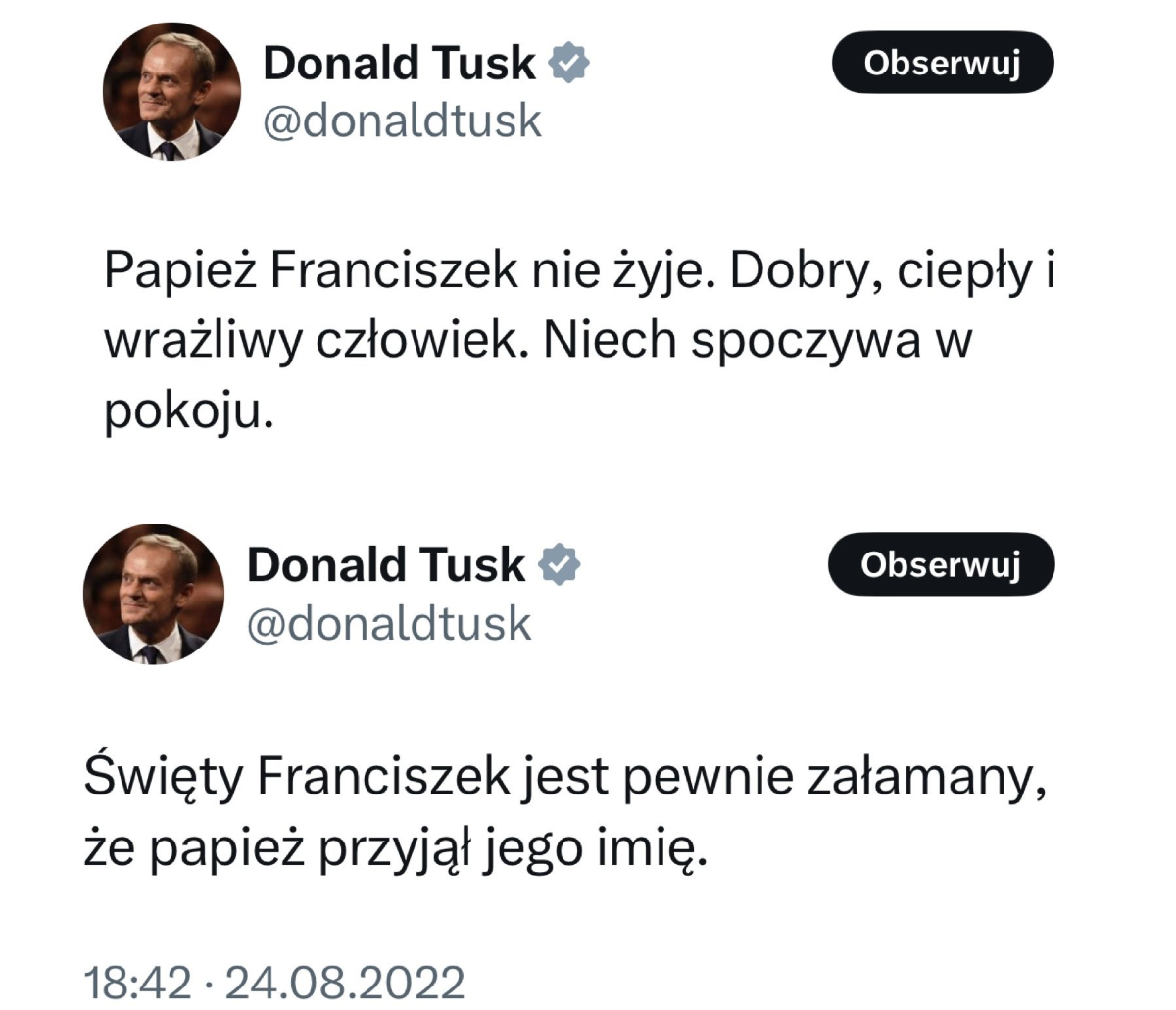The width and height of the screenshot is (1176, 1010).
Task: Click the word "pokoju" in the first tweet
Action: click(183, 411)
